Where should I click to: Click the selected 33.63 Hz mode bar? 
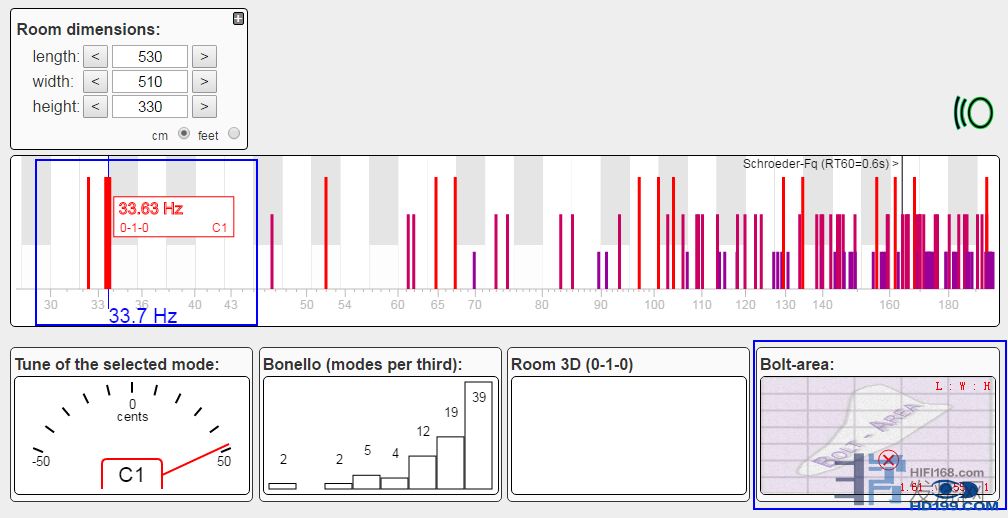point(108,250)
